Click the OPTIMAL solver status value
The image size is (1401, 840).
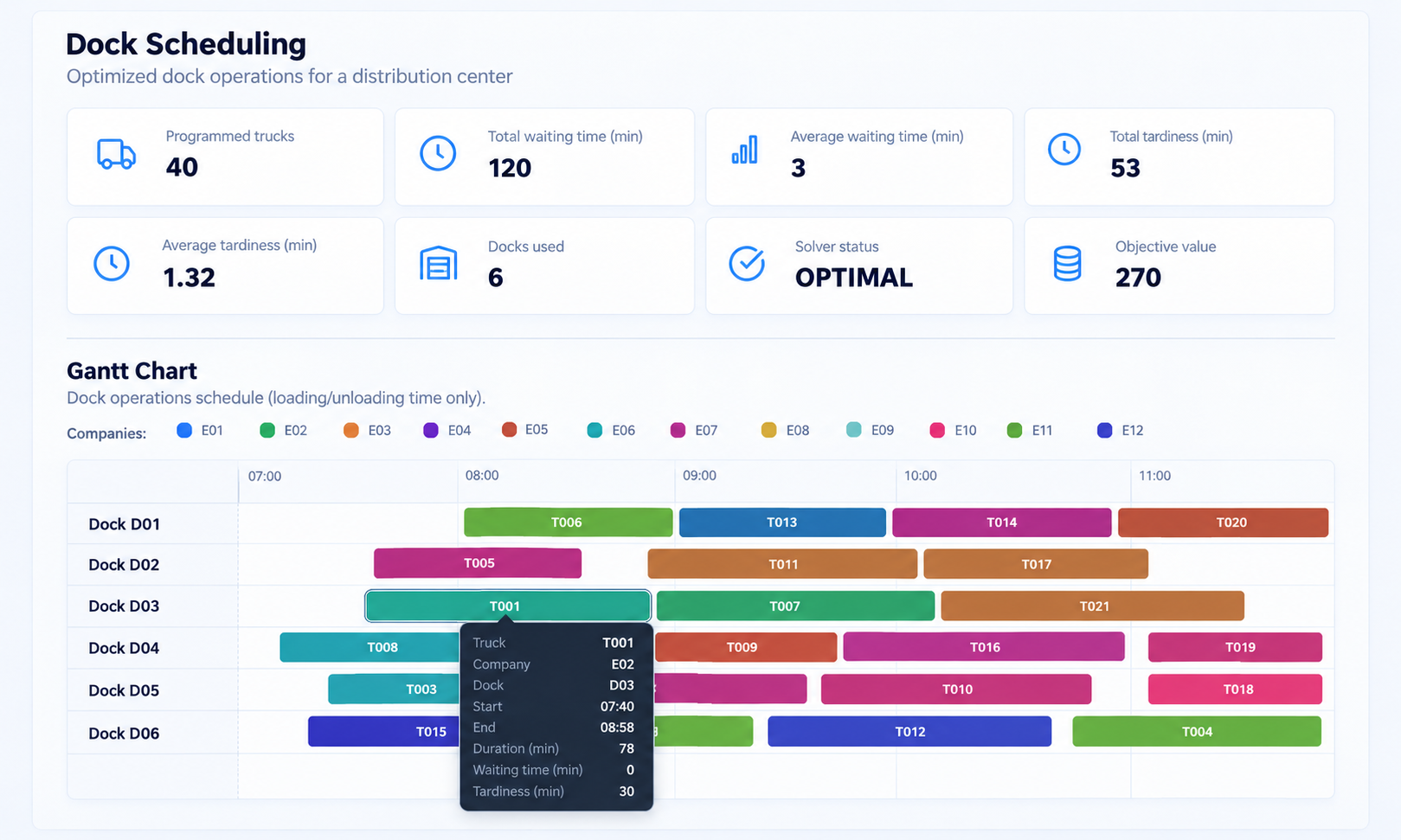(x=853, y=278)
